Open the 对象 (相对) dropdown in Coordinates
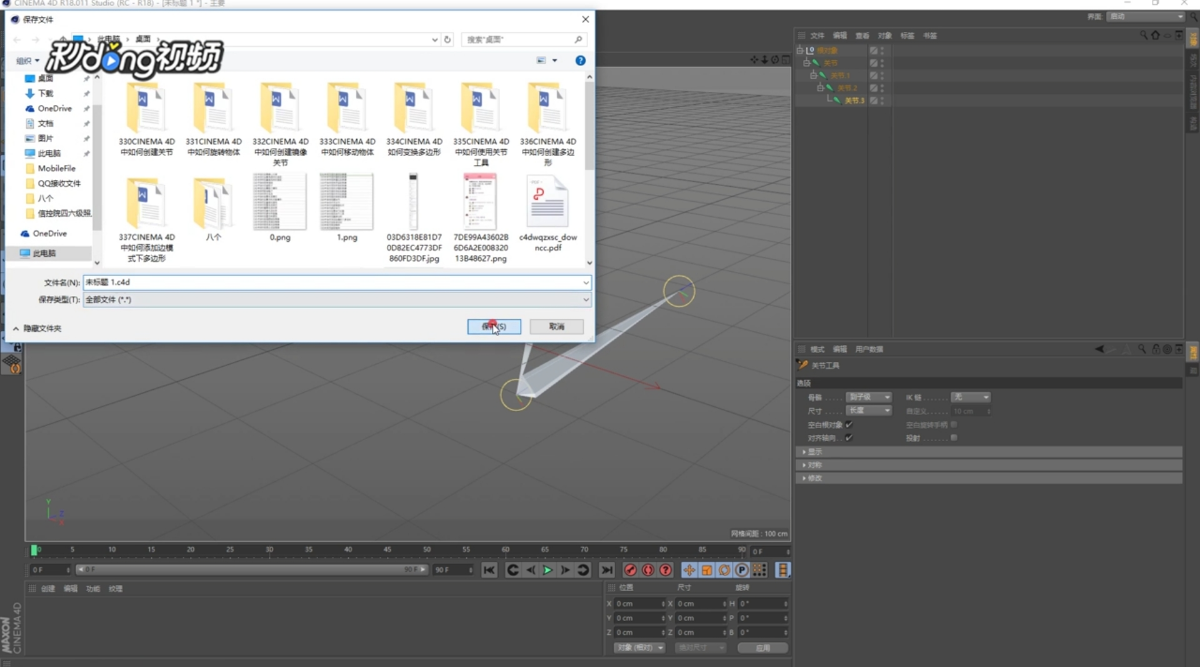Viewport: 1200px width, 667px height. 640,648
